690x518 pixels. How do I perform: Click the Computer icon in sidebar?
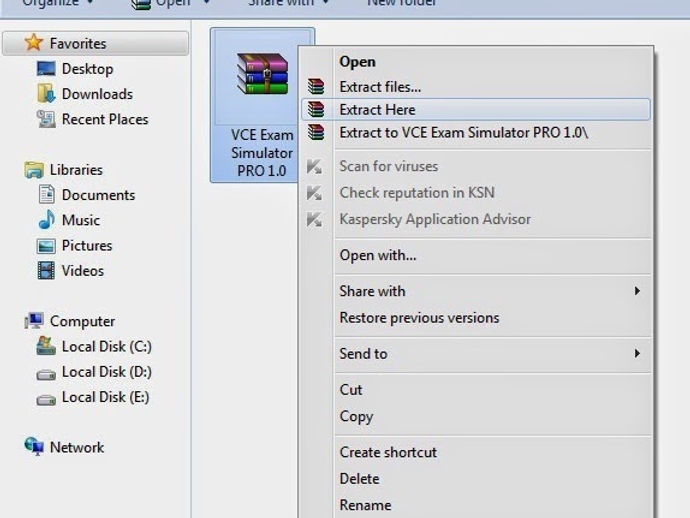click(34, 321)
